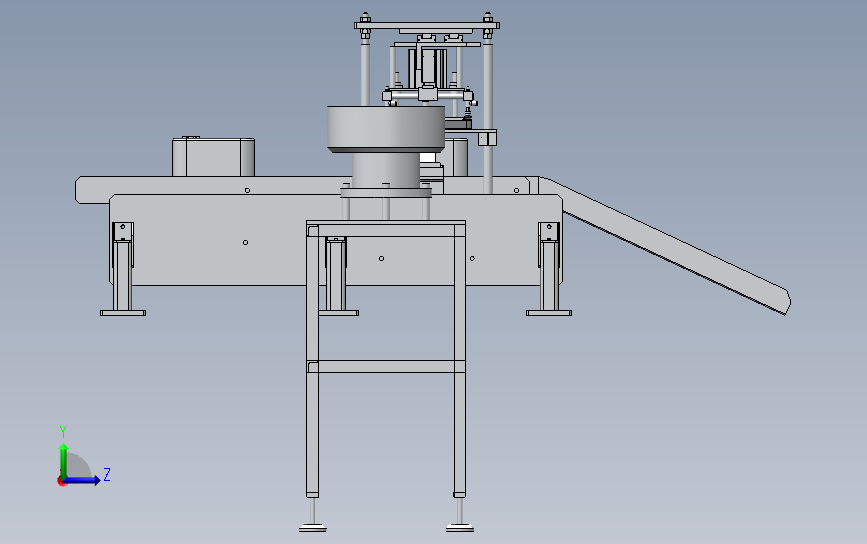Click the 'Z' axis label

pos(107,474)
